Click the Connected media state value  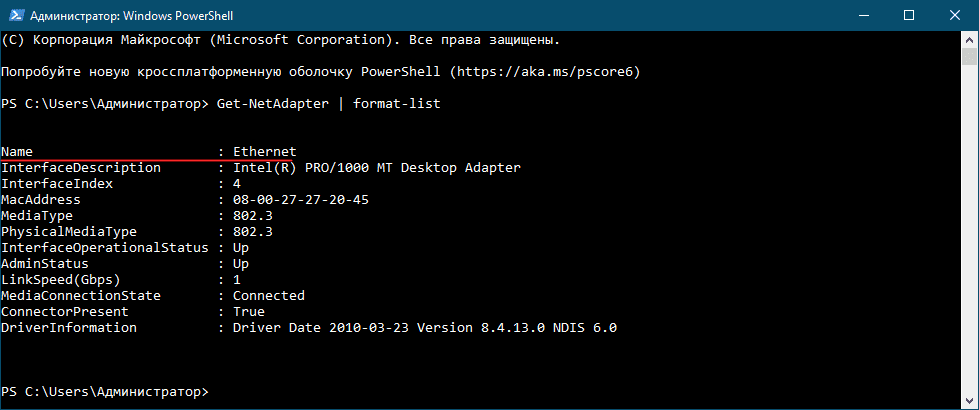tap(269, 296)
